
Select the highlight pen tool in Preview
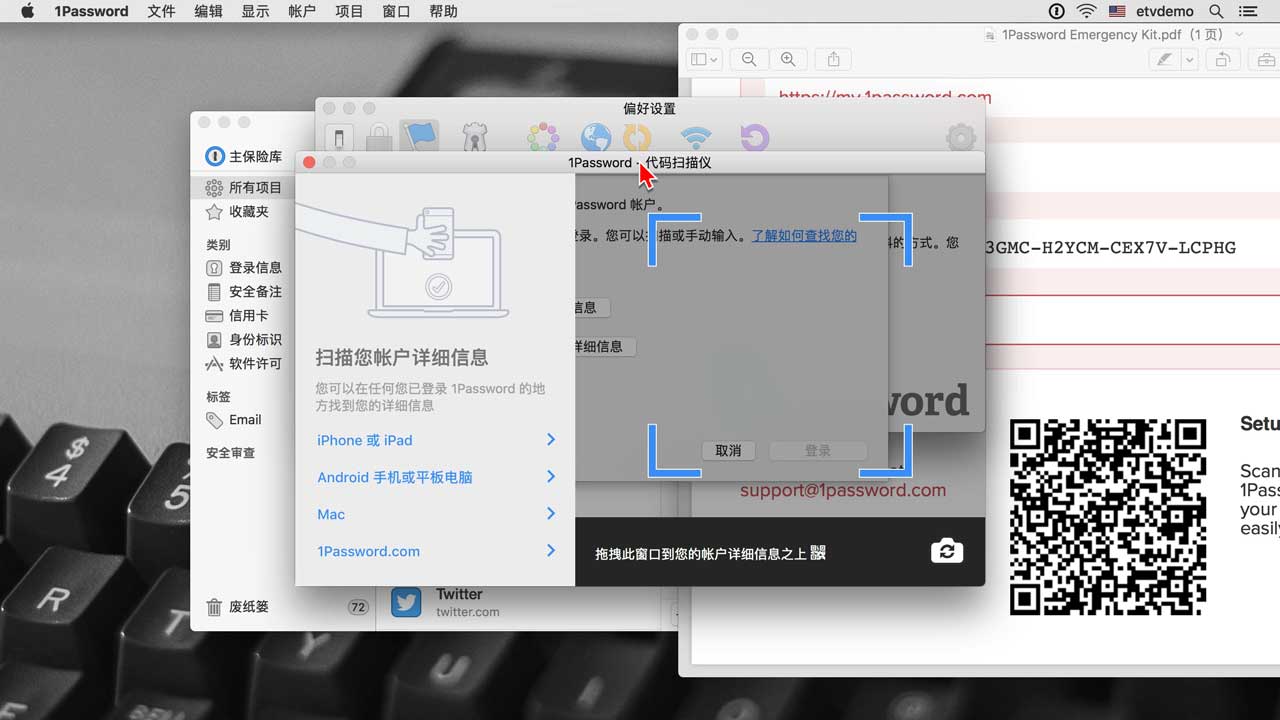pyautogui.click(x=1165, y=60)
